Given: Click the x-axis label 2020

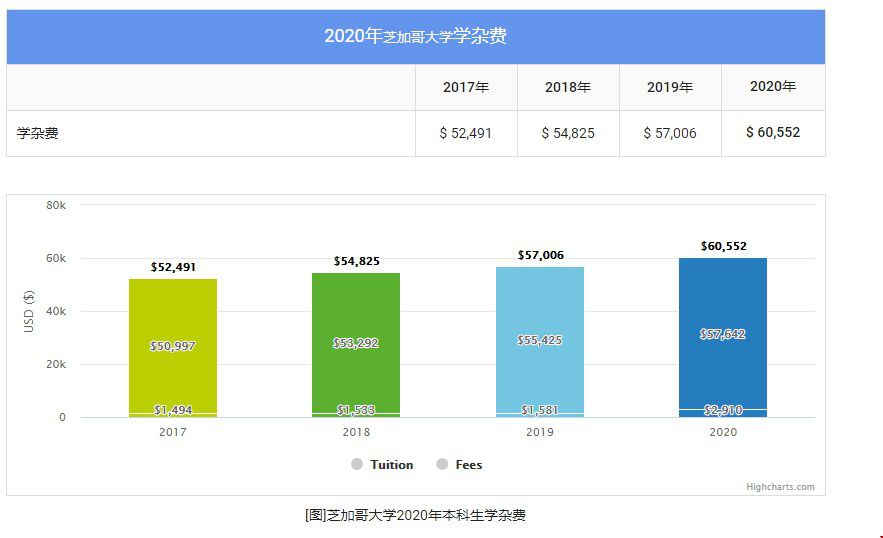Looking at the screenshot, I should point(723,432).
